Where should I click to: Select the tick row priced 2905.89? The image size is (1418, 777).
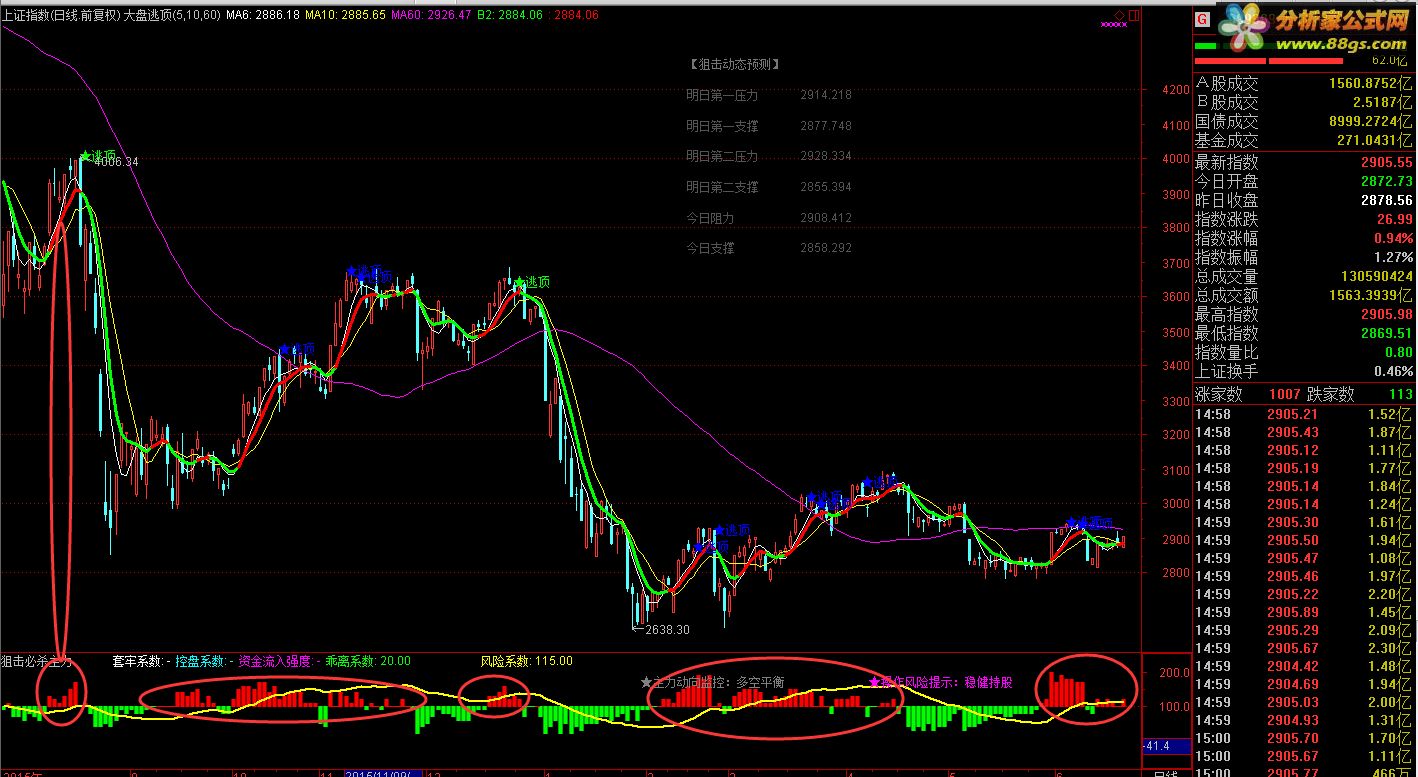tap(1305, 612)
